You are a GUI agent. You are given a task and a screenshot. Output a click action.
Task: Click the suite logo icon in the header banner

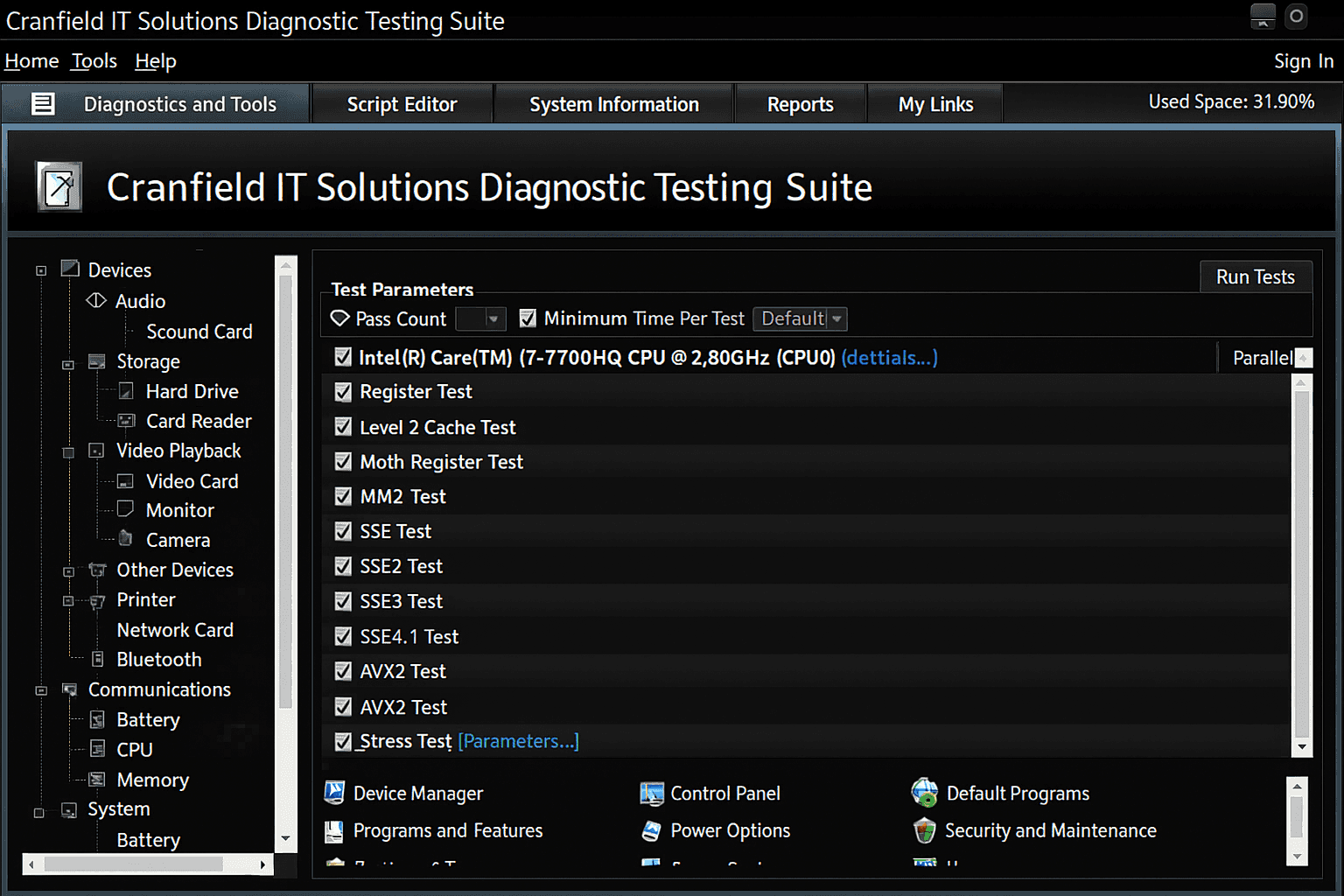59,186
